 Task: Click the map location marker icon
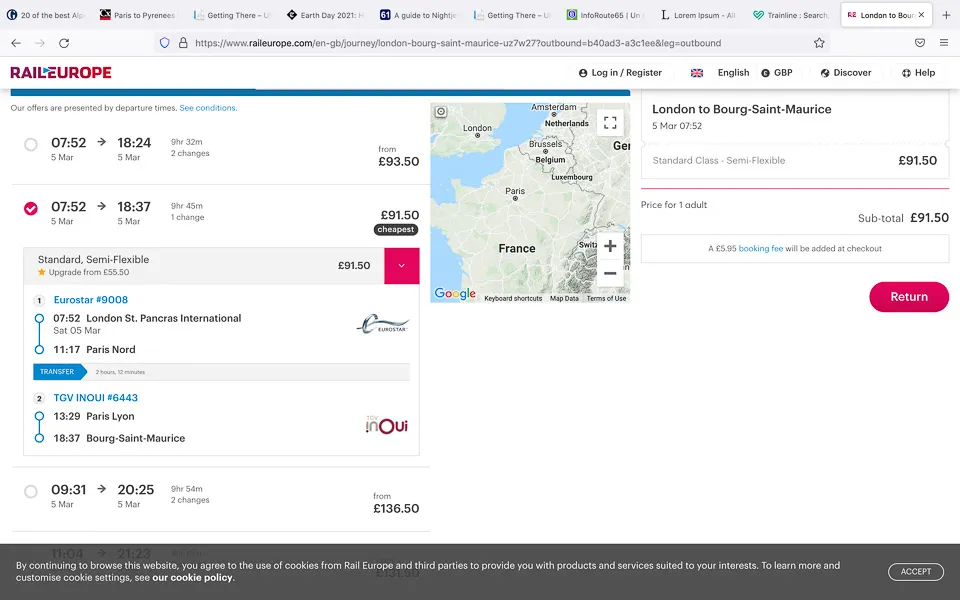pos(441,111)
